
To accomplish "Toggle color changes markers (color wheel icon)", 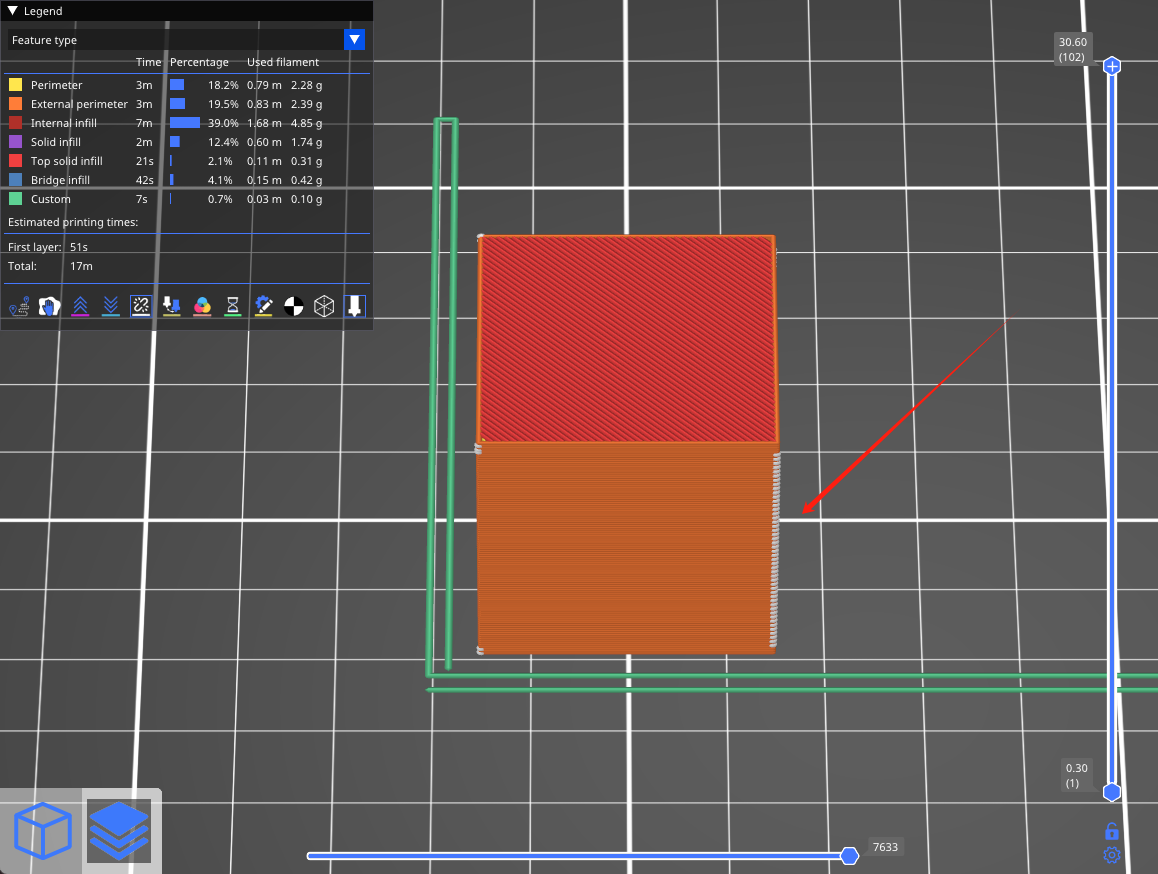I will tap(202, 306).
